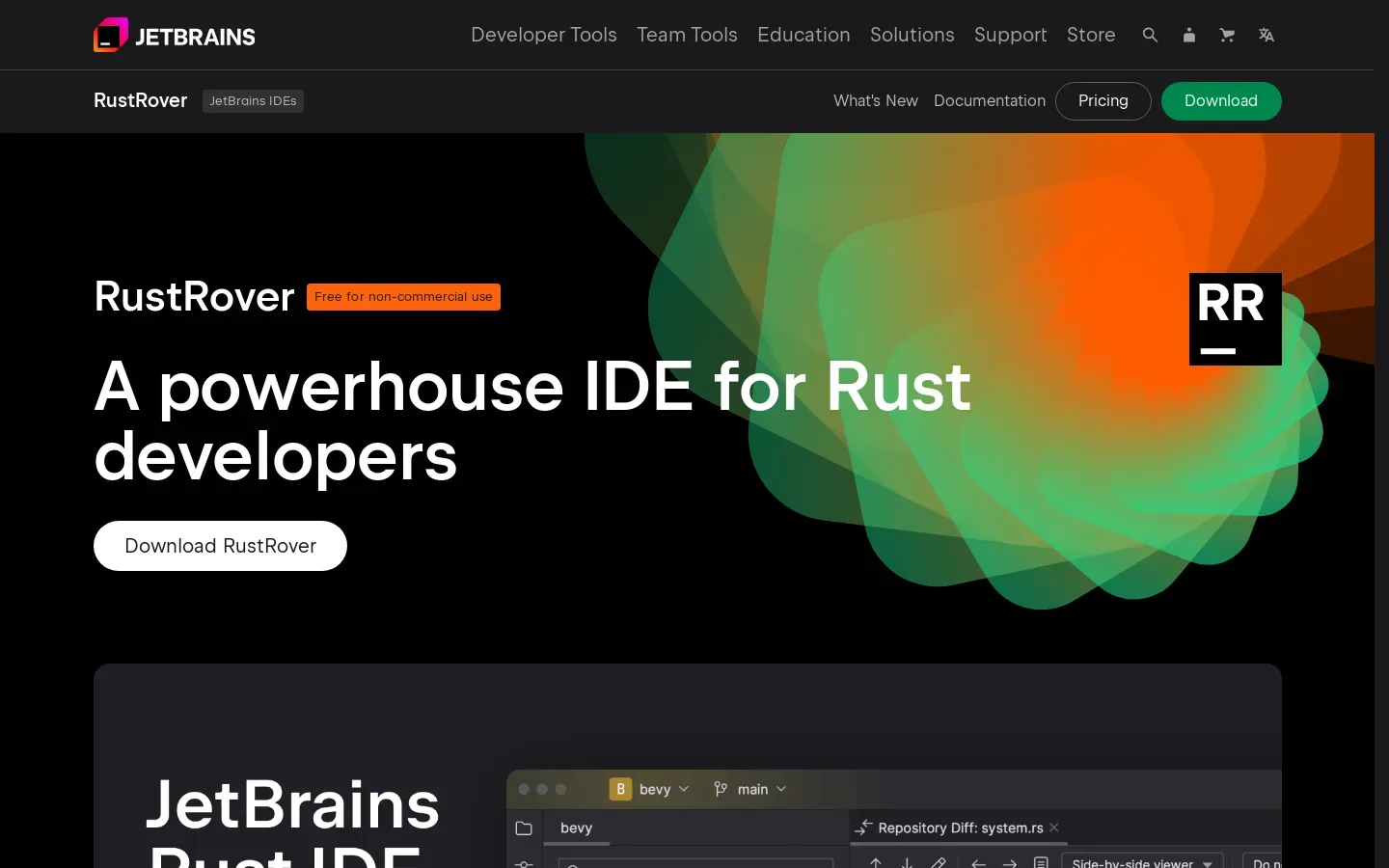Open the Support menu

click(1010, 35)
